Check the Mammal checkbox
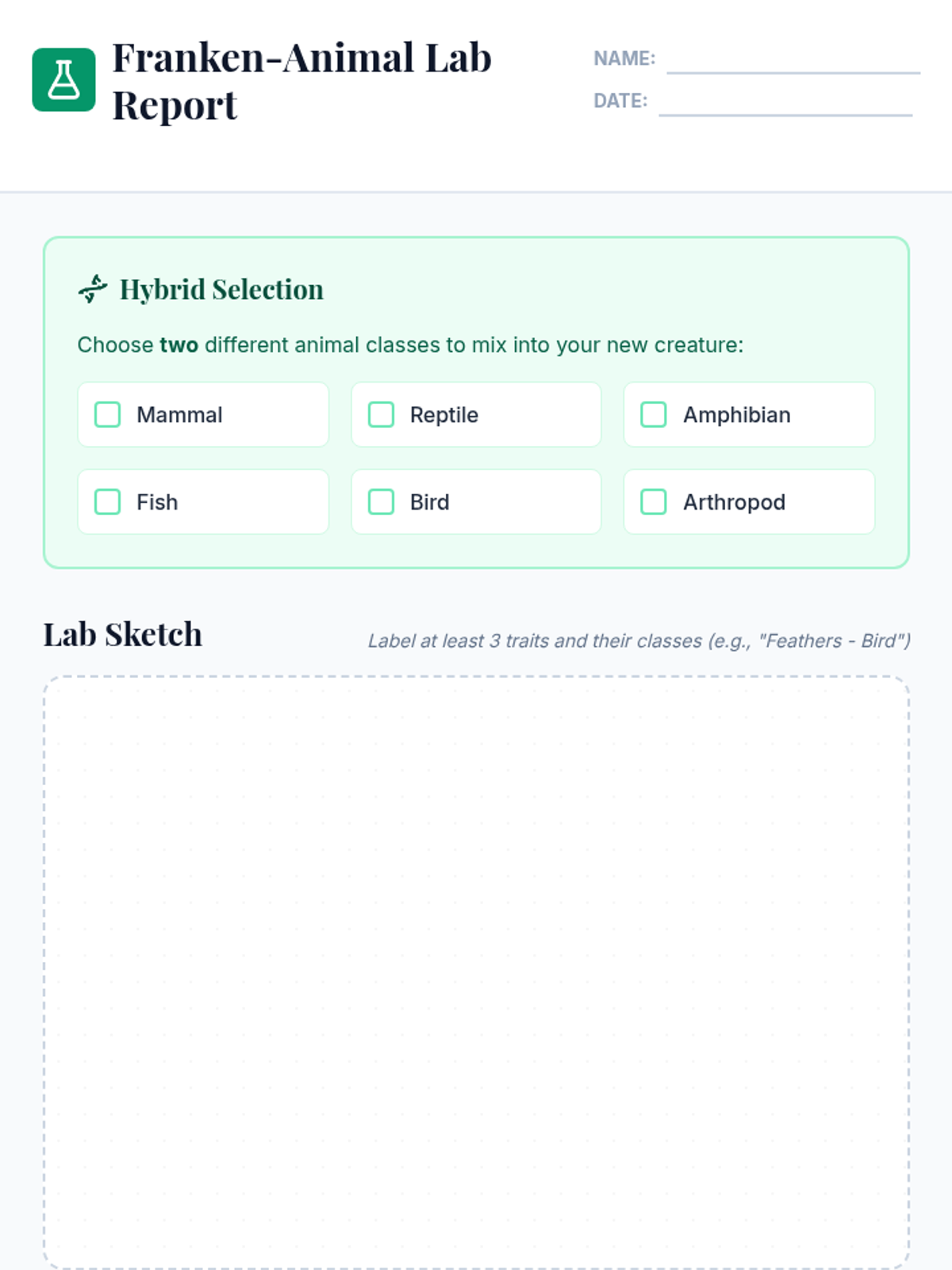Image resolution: width=952 pixels, height=1270 pixels. pos(107,414)
